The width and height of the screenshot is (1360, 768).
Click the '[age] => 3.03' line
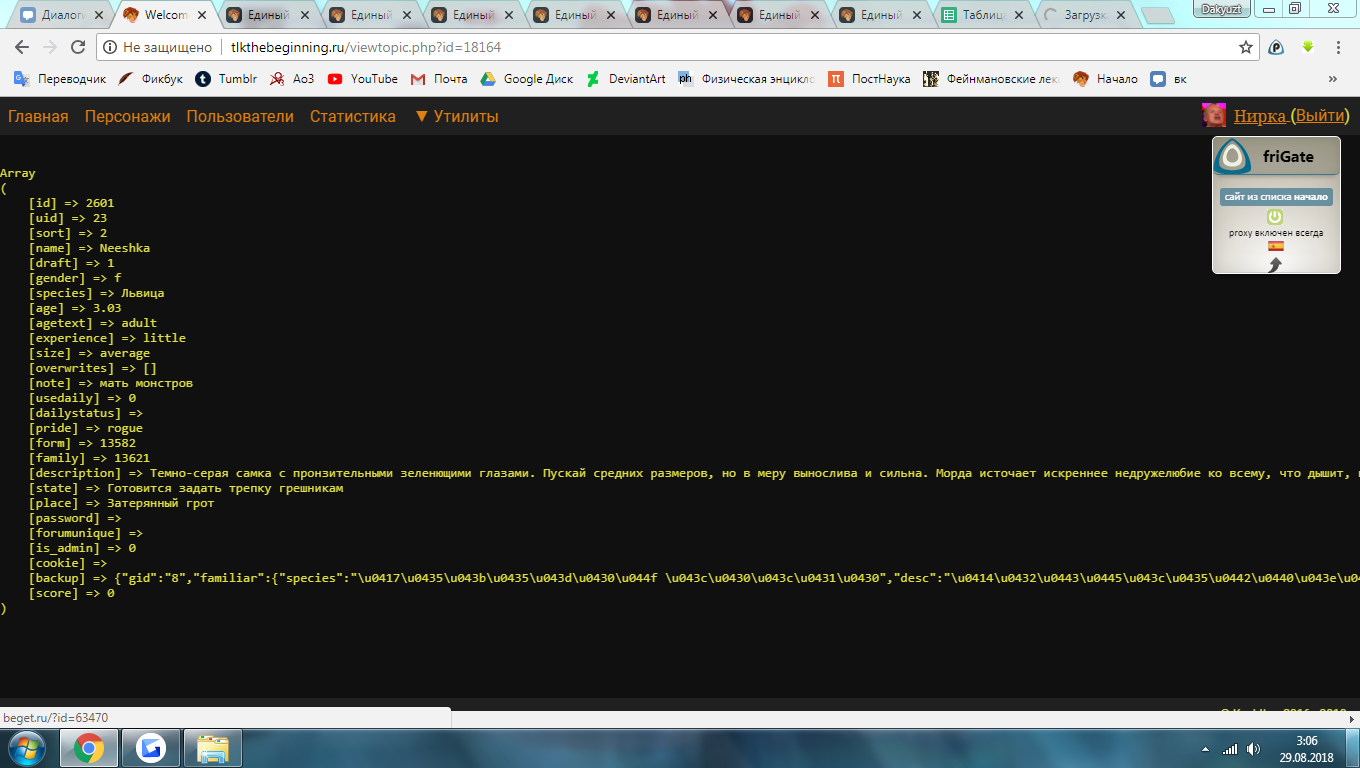click(75, 308)
